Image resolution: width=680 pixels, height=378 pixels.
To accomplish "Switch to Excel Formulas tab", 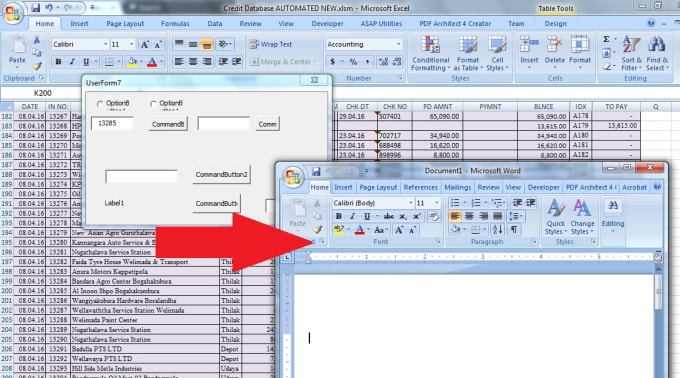I will (175, 24).
